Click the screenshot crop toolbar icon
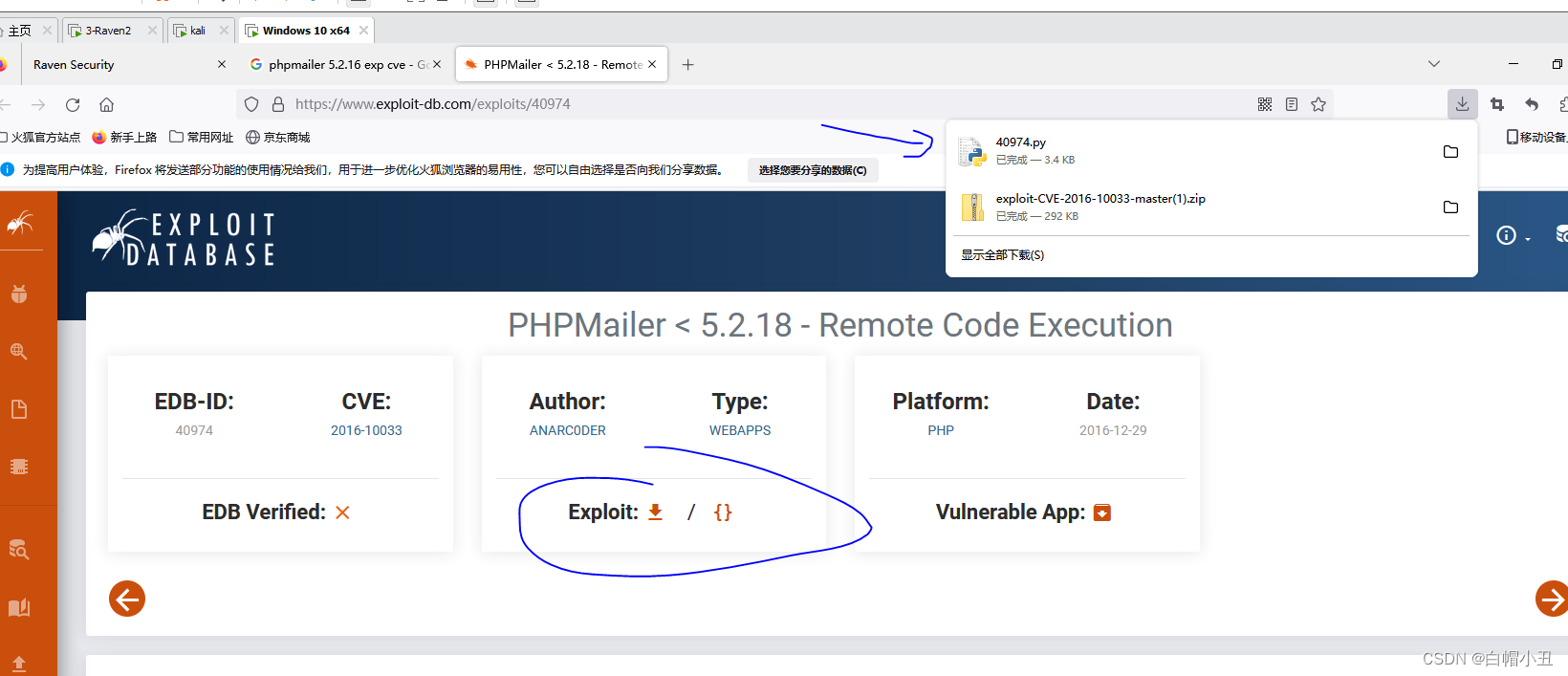This screenshot has width=1568, height=676. (x=1497, y=104)
